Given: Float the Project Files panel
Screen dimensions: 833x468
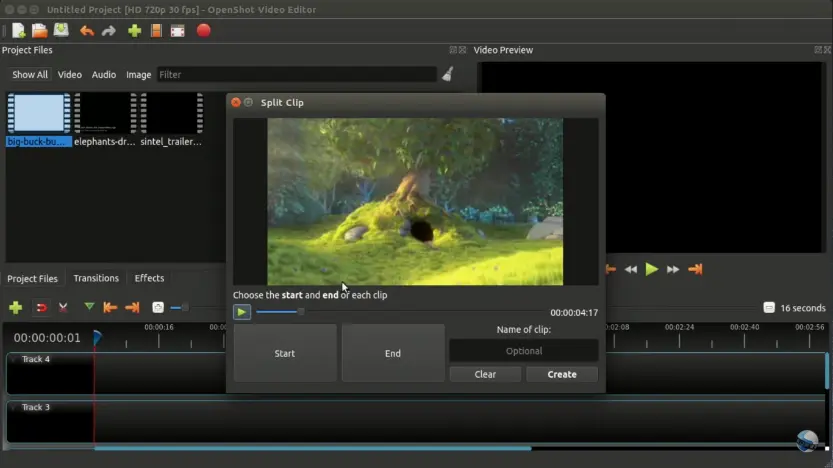Looking at the screenshot, I should coord(453,50).
